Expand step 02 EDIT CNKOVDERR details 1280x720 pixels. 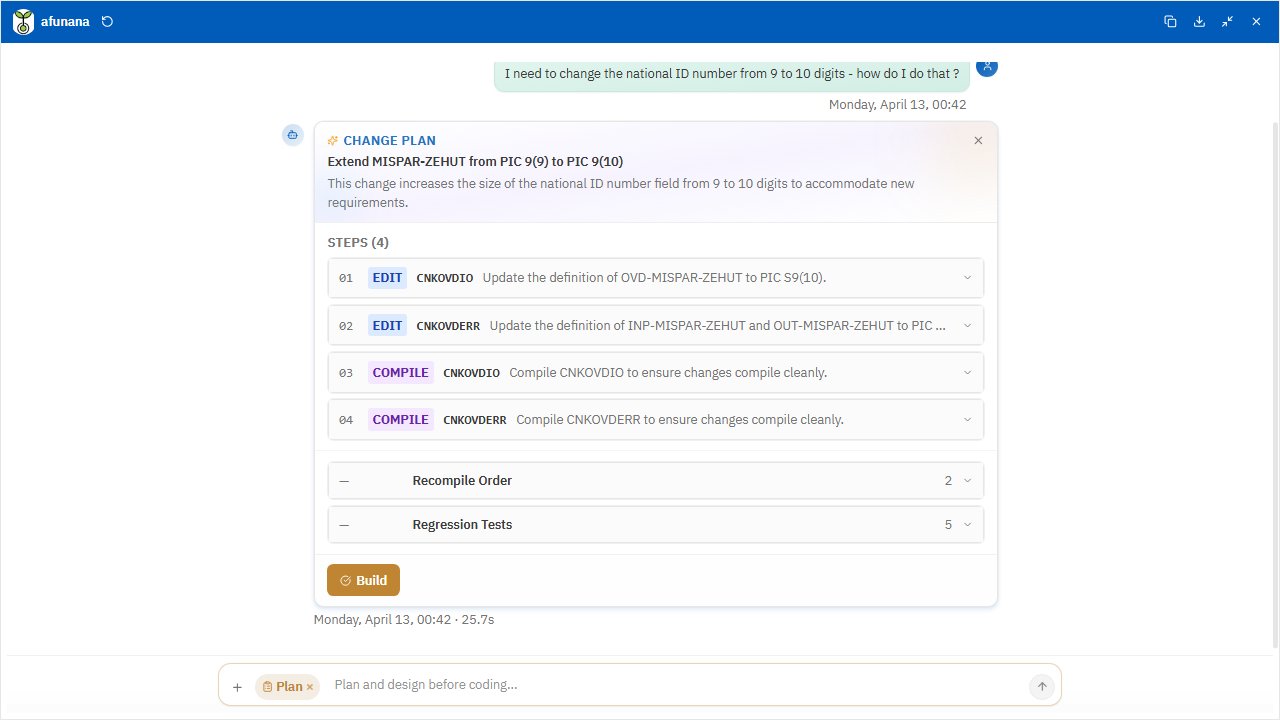(x=967, y=325)
